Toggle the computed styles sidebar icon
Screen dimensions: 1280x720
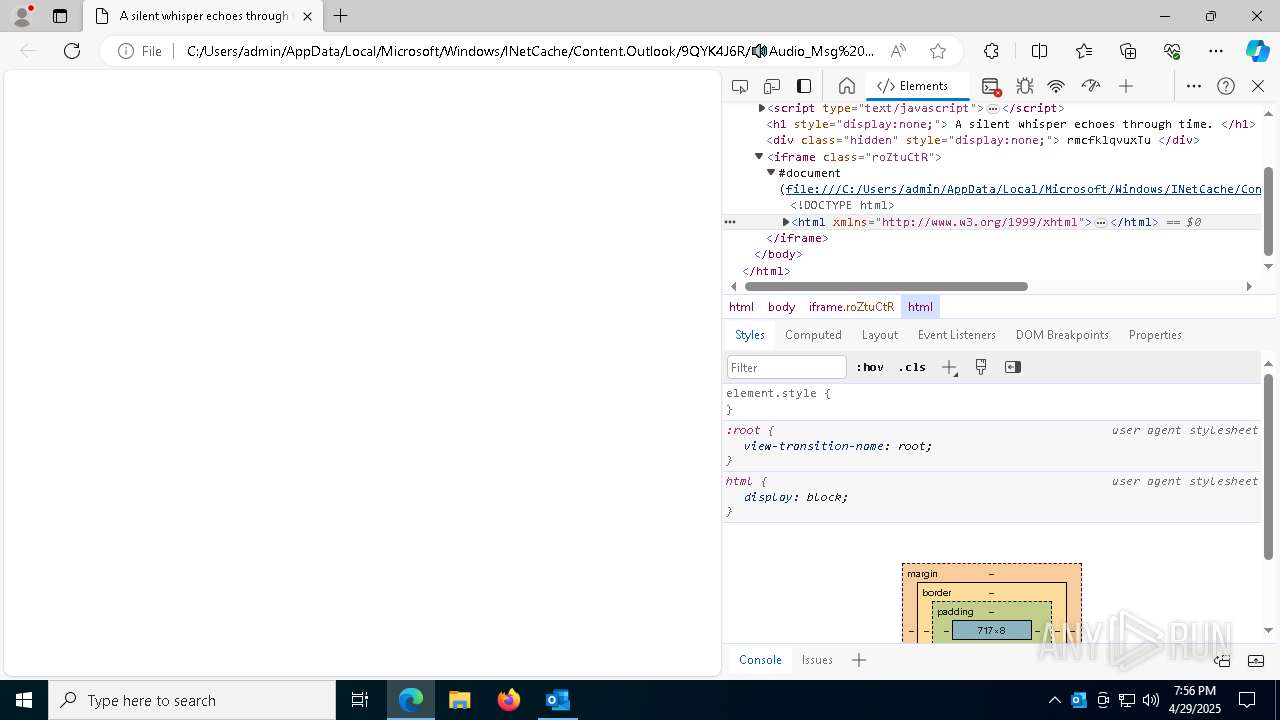pyautogui.click(x=1013, y=367)
